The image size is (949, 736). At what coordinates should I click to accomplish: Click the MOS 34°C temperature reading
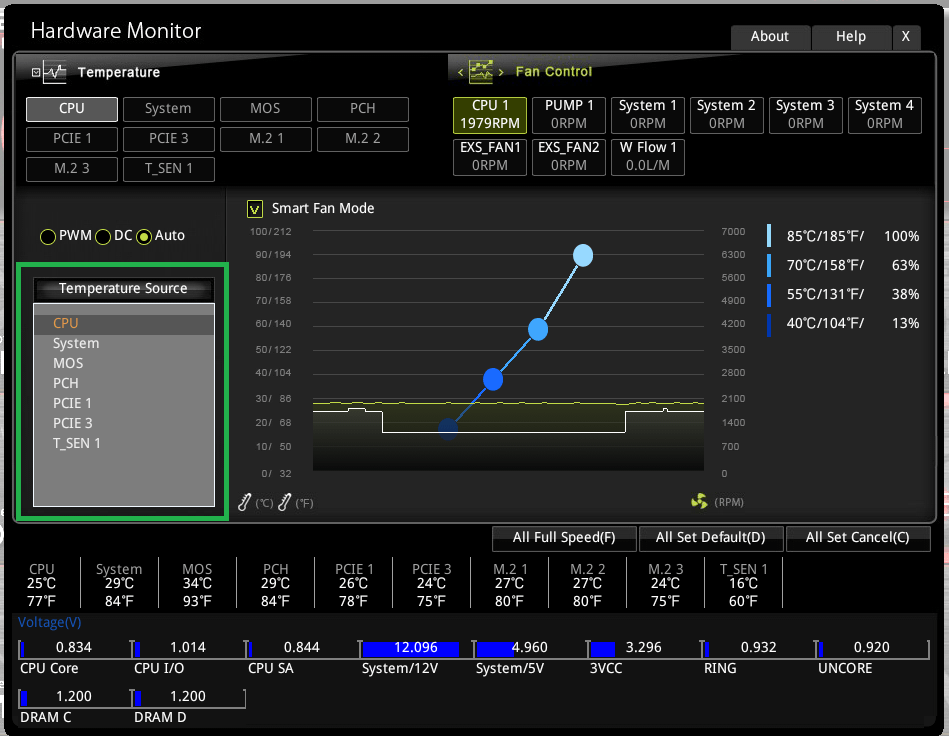197,585
